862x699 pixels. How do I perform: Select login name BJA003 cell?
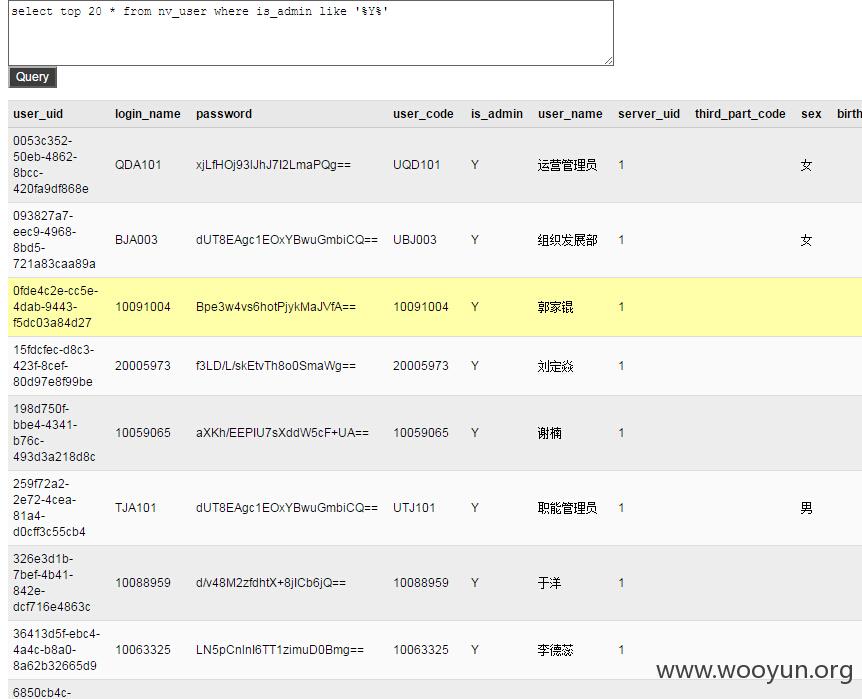click(136, 240)
